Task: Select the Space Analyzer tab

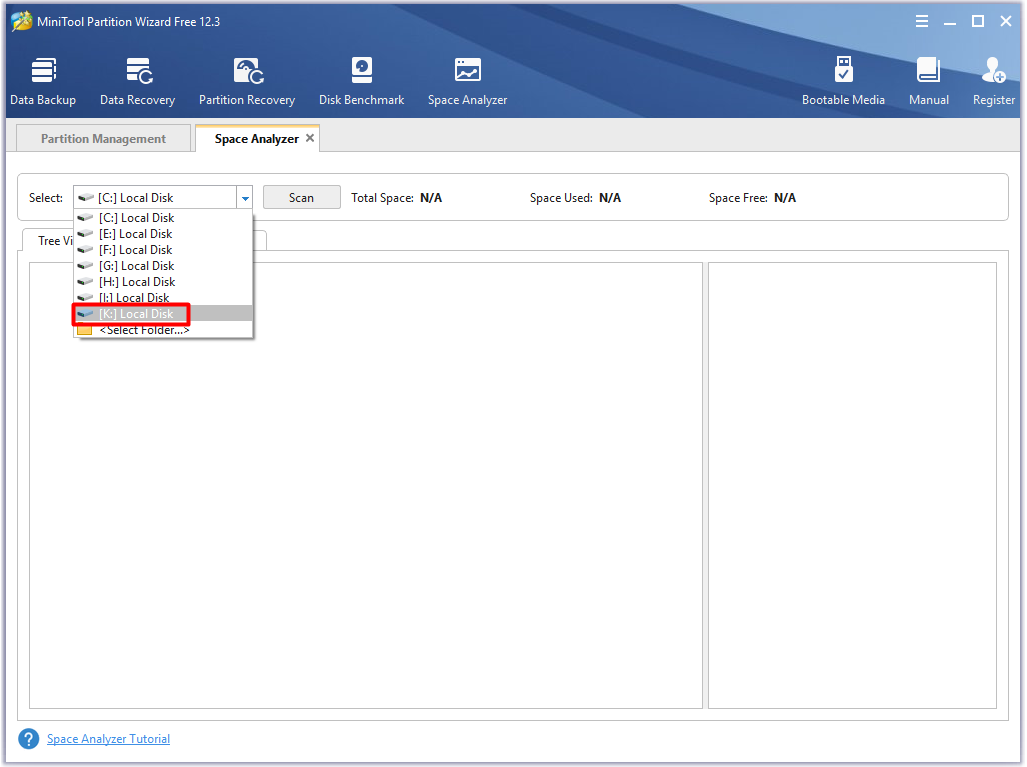Action: [x=257, y=138]
